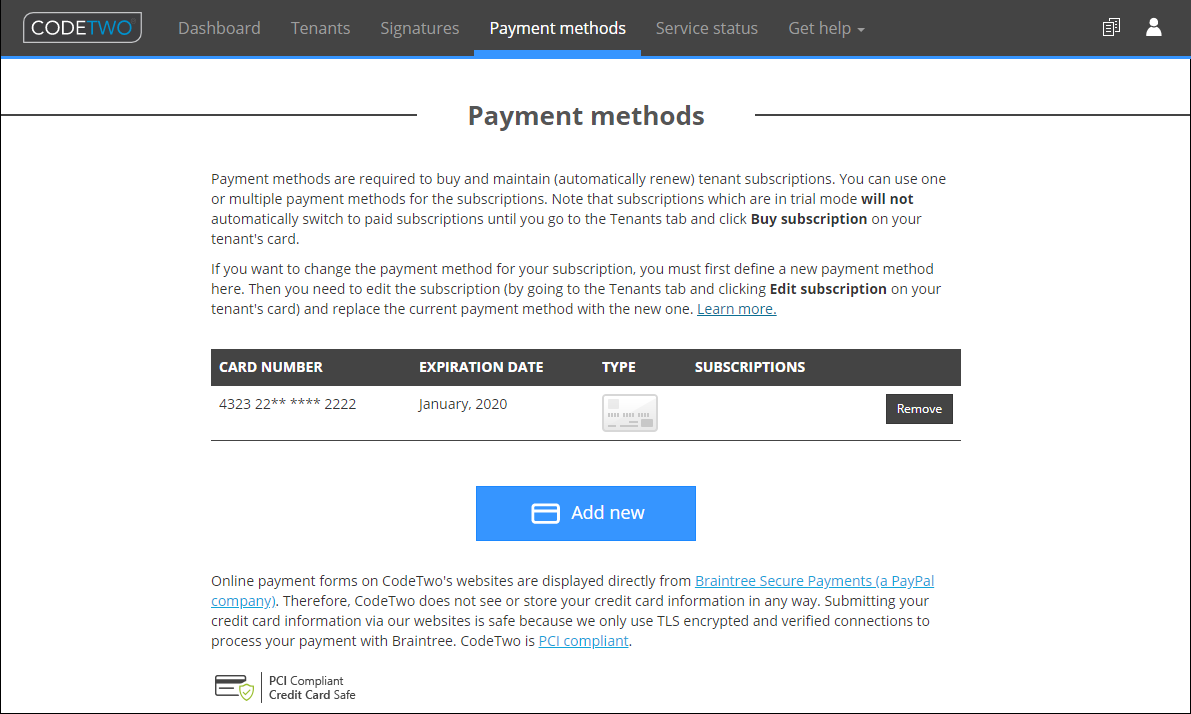Open the documents icon in header
The height and width of the screenshot is (714, 1191).
(x=1111, y=28)
